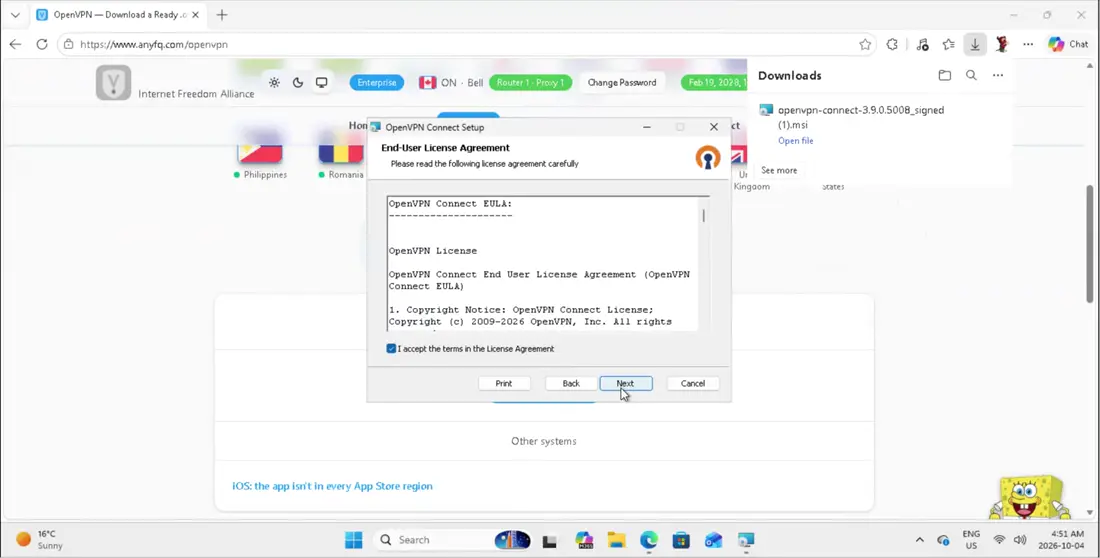Go back with browser back arrow

(15, 44)
